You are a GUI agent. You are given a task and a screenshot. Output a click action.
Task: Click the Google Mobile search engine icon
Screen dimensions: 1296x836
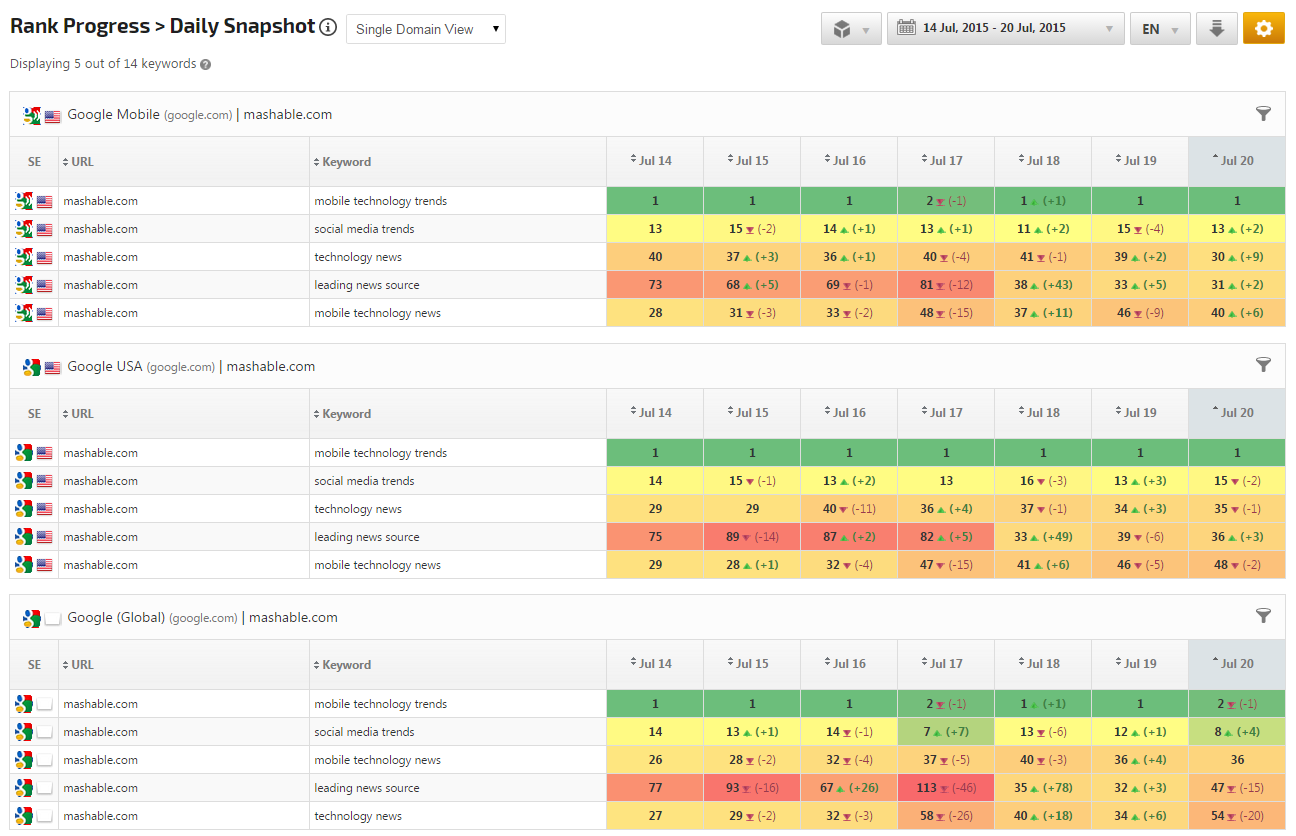[x=32, y=115]
